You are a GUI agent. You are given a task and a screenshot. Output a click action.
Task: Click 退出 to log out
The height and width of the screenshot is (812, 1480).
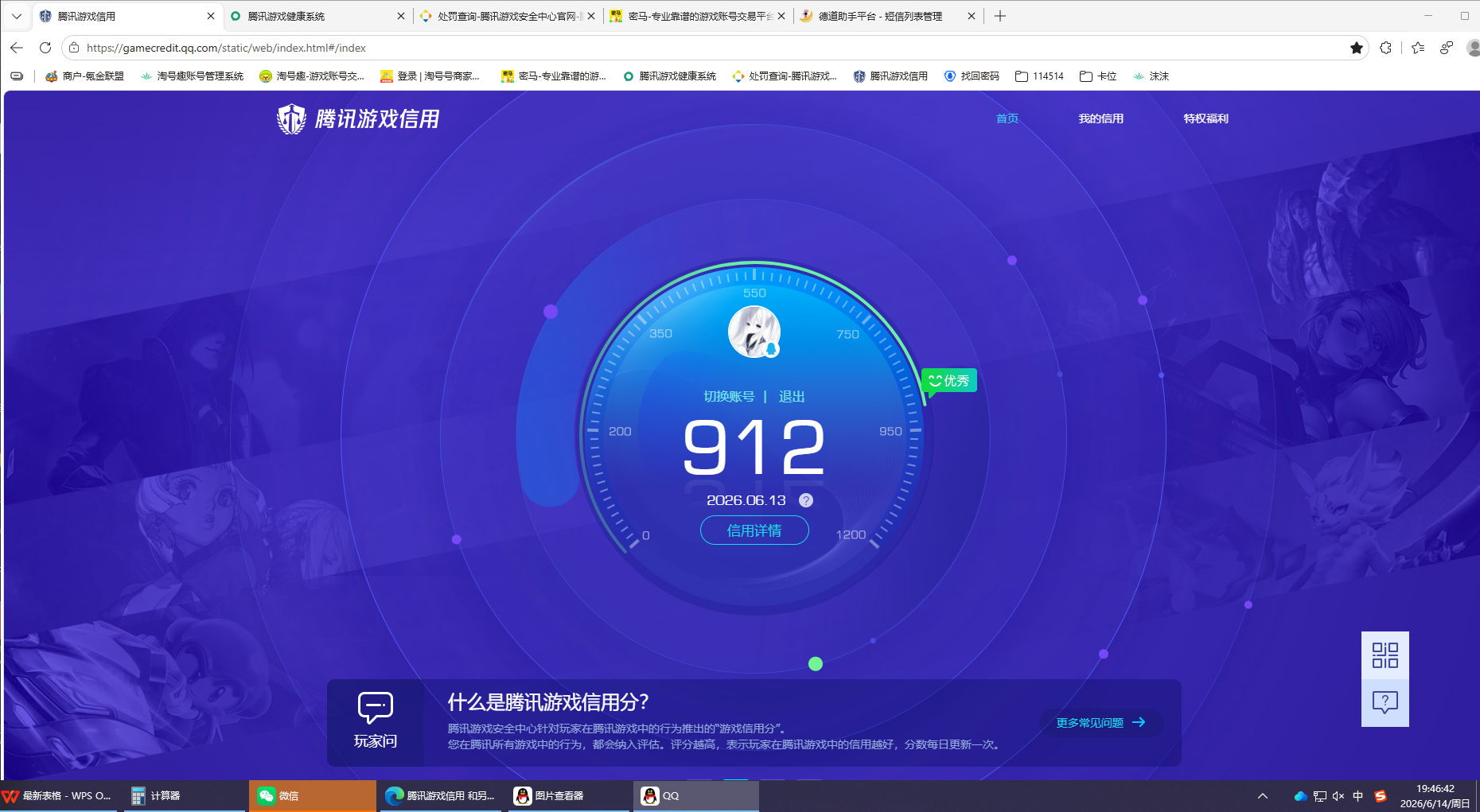click(792, 397)
